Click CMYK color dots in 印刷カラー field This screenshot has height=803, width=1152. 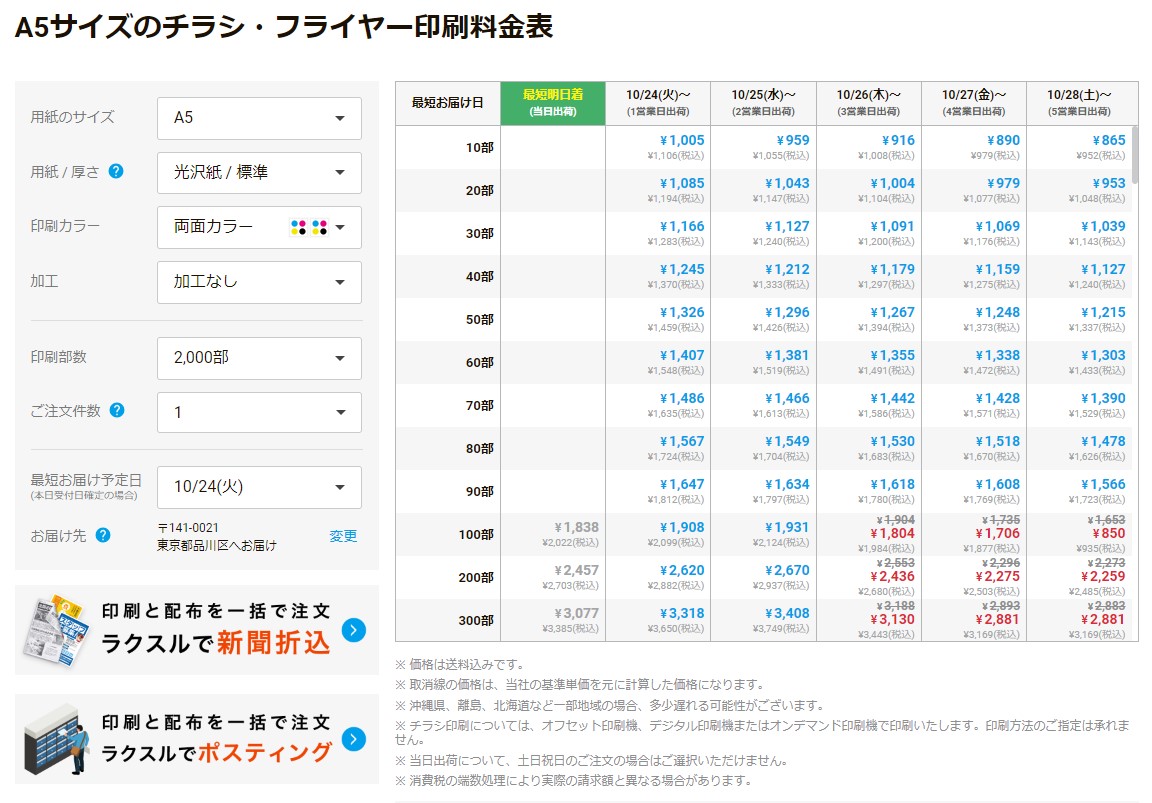(308, 227)
